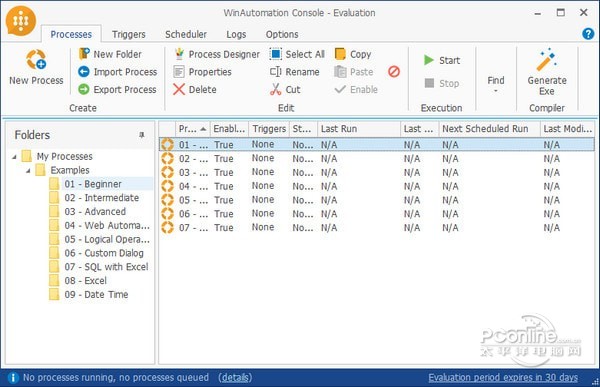Select process row starting with 04
The image size is (600, 387).
coord(377,186)
